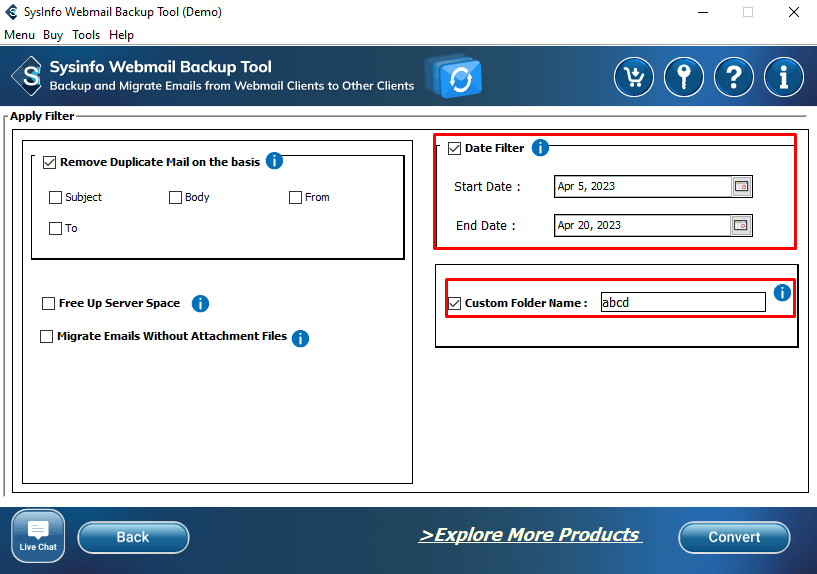Click info icon beside Remove Duplicate Mail
Screen dimensions: 817x574
[274, 161]
